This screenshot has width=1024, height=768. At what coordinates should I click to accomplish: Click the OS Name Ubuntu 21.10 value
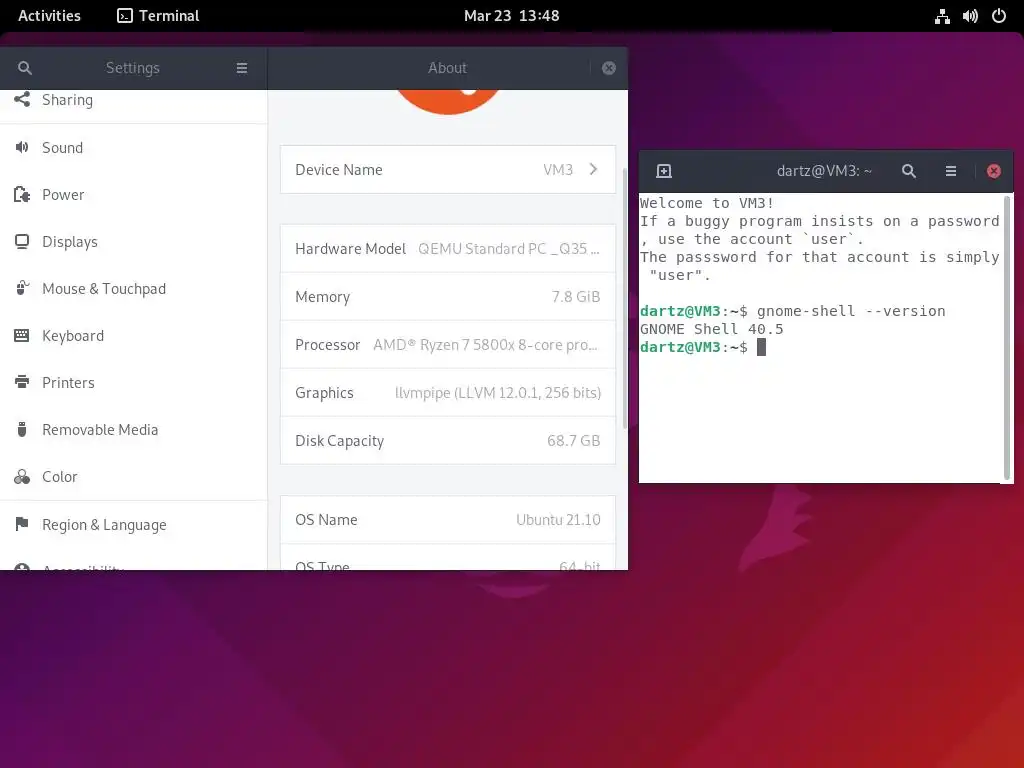[x=558, y=520]
